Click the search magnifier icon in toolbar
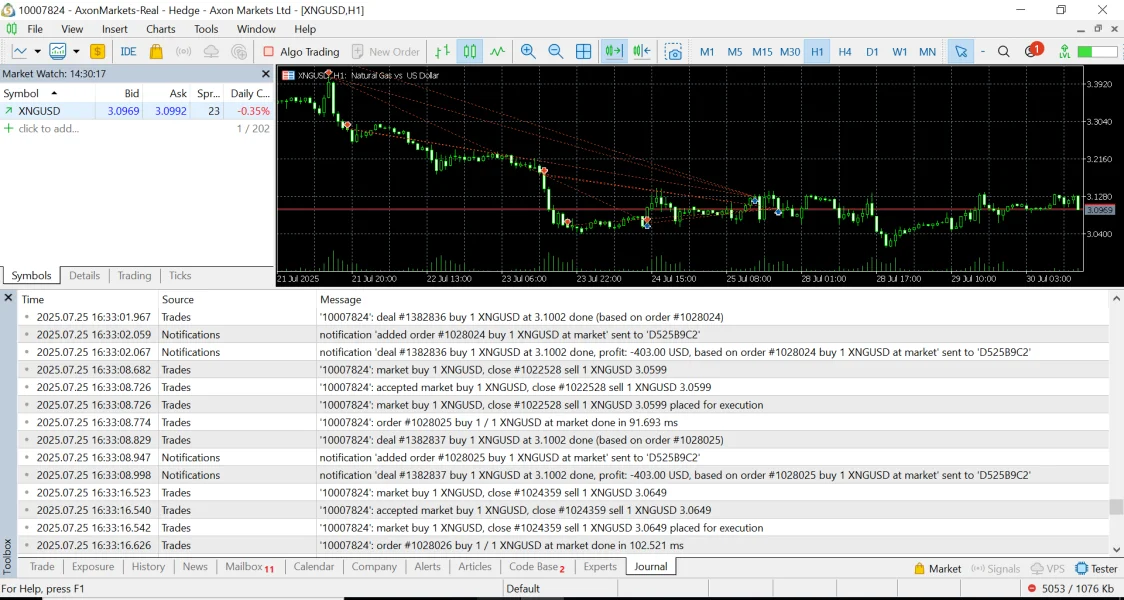The width and height of the screenshot is (1124, 600). (x=1004, y=52)
